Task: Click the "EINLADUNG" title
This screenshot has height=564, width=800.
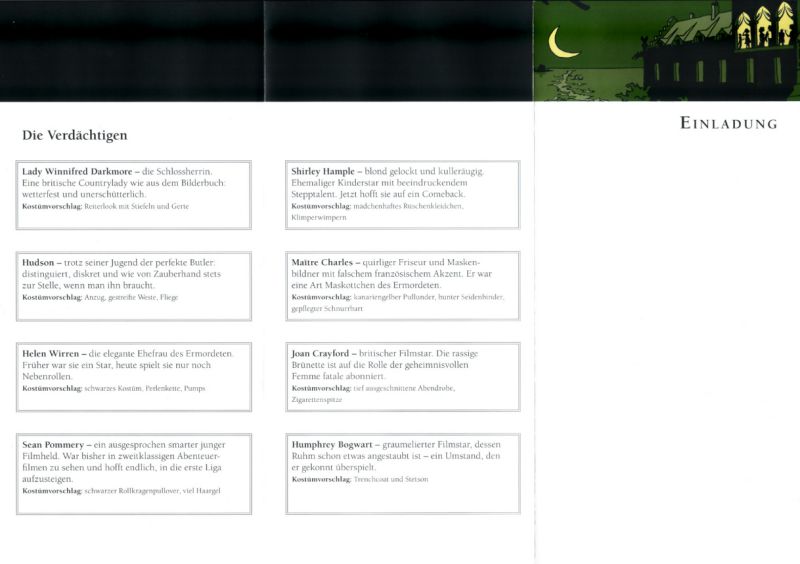Action: 729,123
